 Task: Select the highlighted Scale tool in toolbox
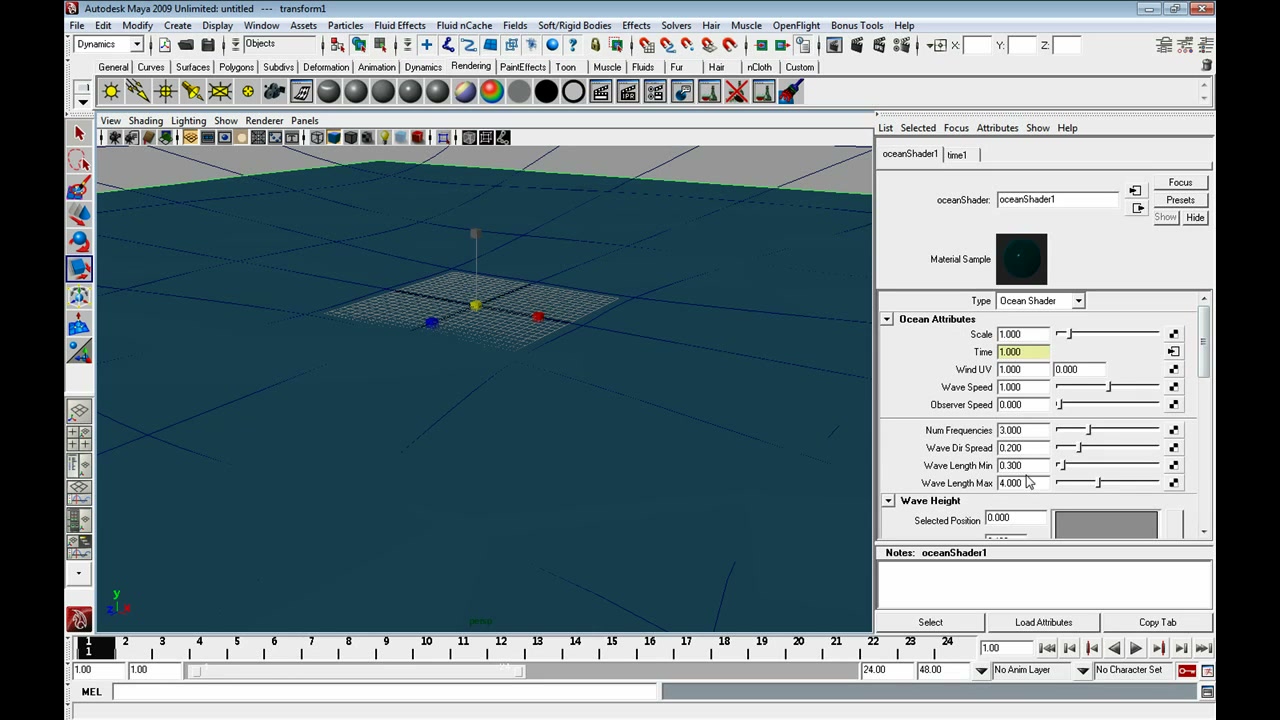[79, 269]
